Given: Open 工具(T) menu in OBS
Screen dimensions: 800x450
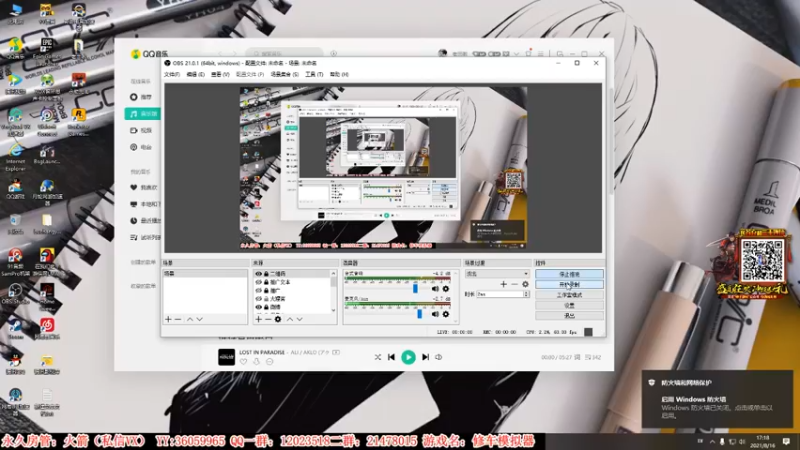Looking at the screenshot, I should (x=314, y=74).
